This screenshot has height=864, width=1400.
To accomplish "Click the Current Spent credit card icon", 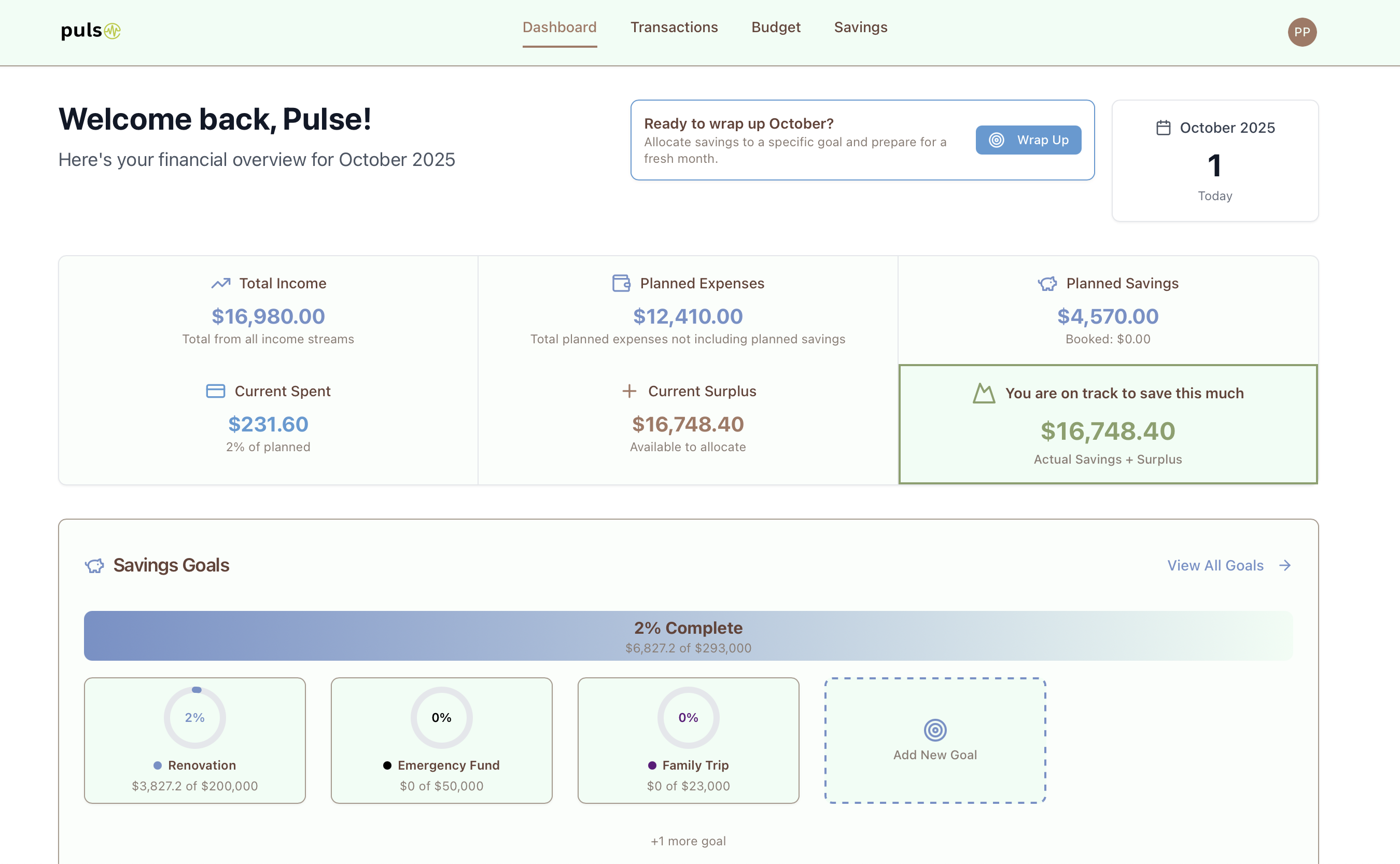I will 215,392.
